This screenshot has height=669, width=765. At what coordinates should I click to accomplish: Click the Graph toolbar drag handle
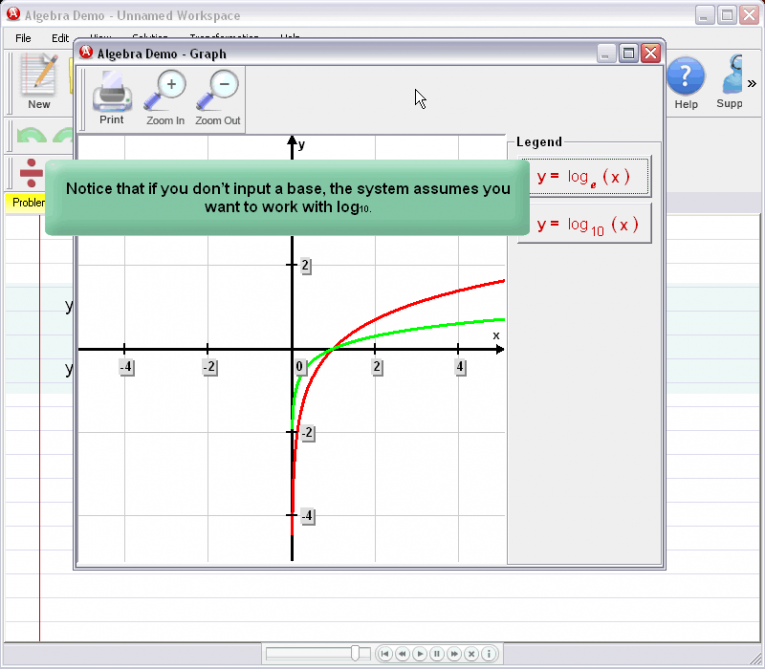[x=82, y=100]
